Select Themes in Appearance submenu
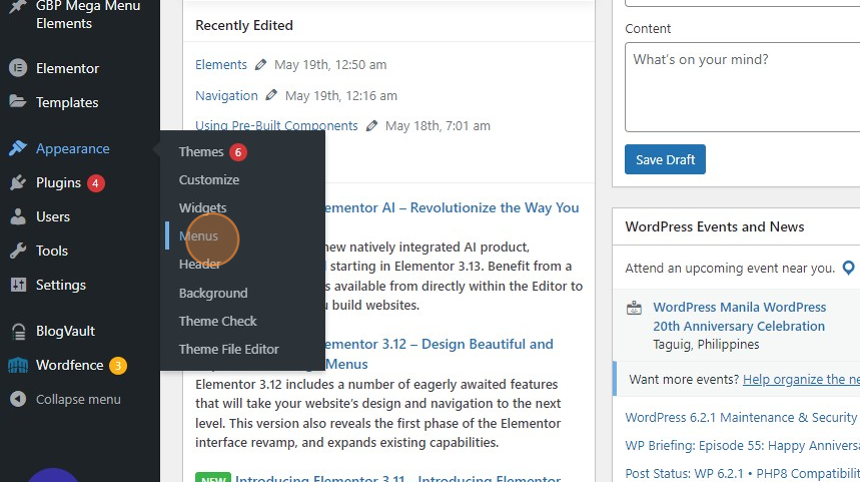This screenshot has width=860, height=482. (x=201, y=151)
